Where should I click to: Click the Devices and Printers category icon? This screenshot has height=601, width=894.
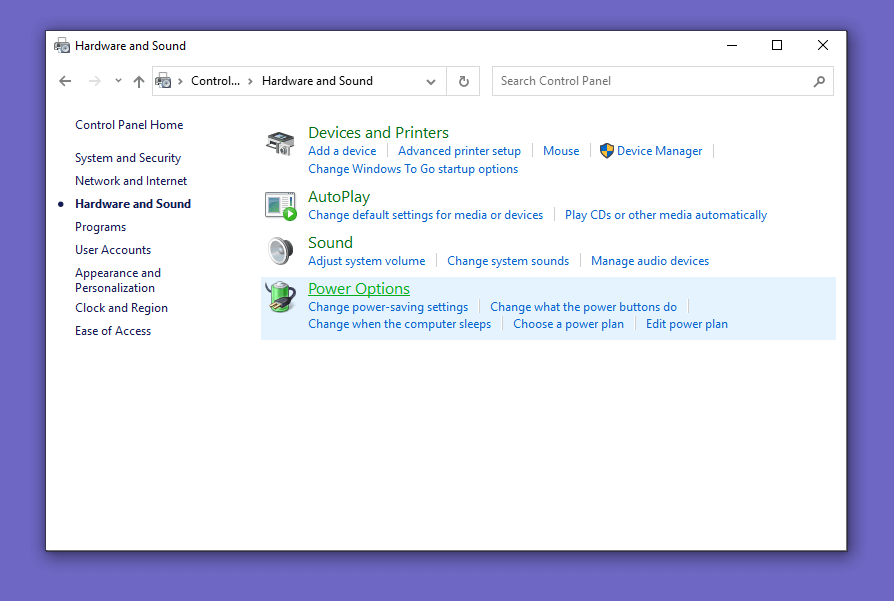click(x=280, y=143)
